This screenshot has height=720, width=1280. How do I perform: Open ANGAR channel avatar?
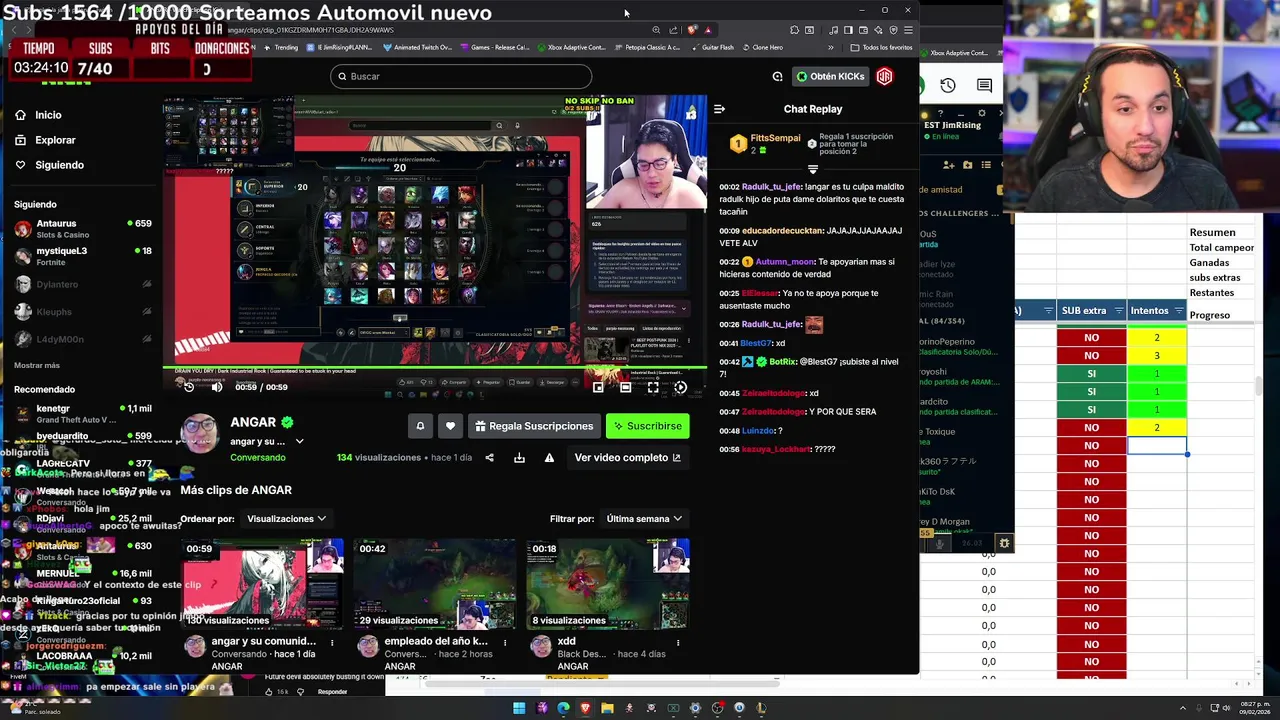pyautogui.click(x=200, y=432)
